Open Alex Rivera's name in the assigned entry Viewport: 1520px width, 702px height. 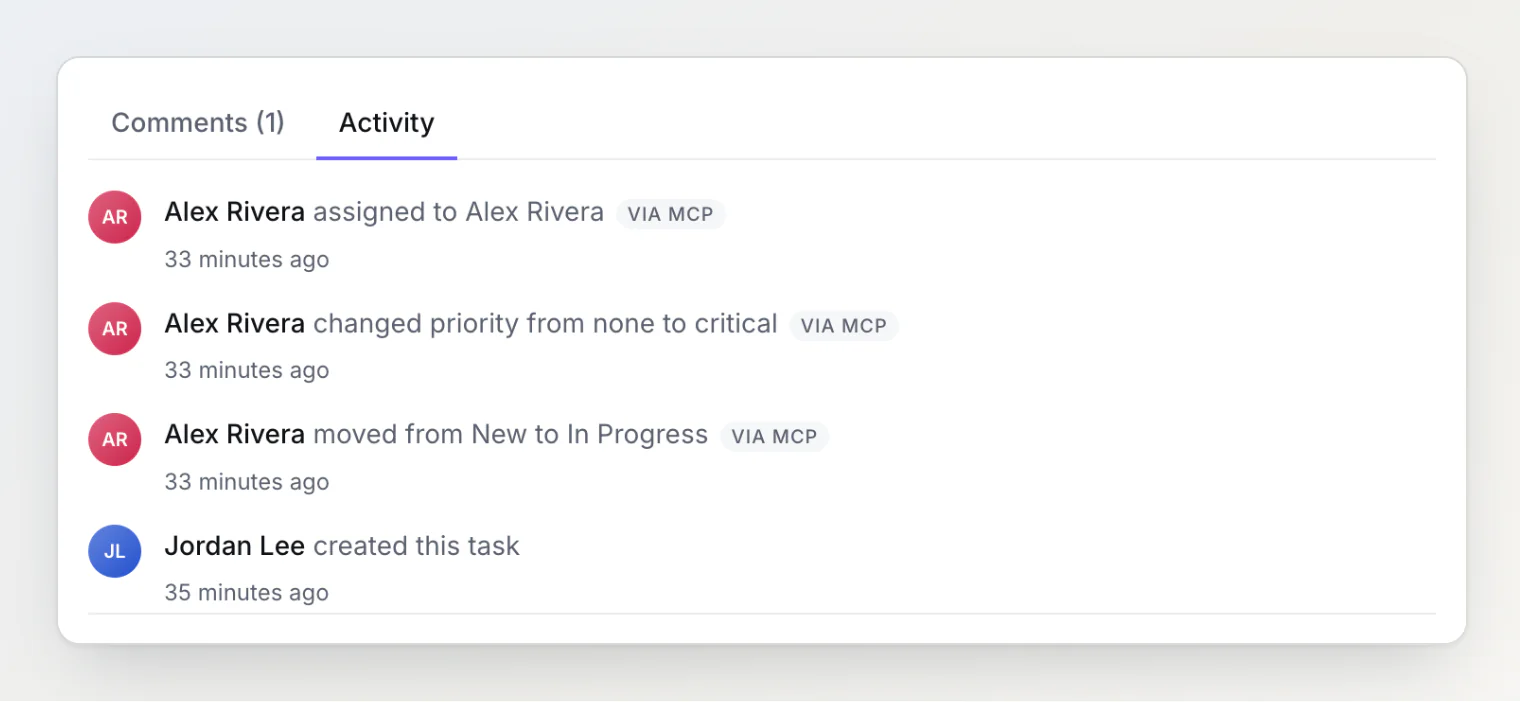tap(235, 212)
